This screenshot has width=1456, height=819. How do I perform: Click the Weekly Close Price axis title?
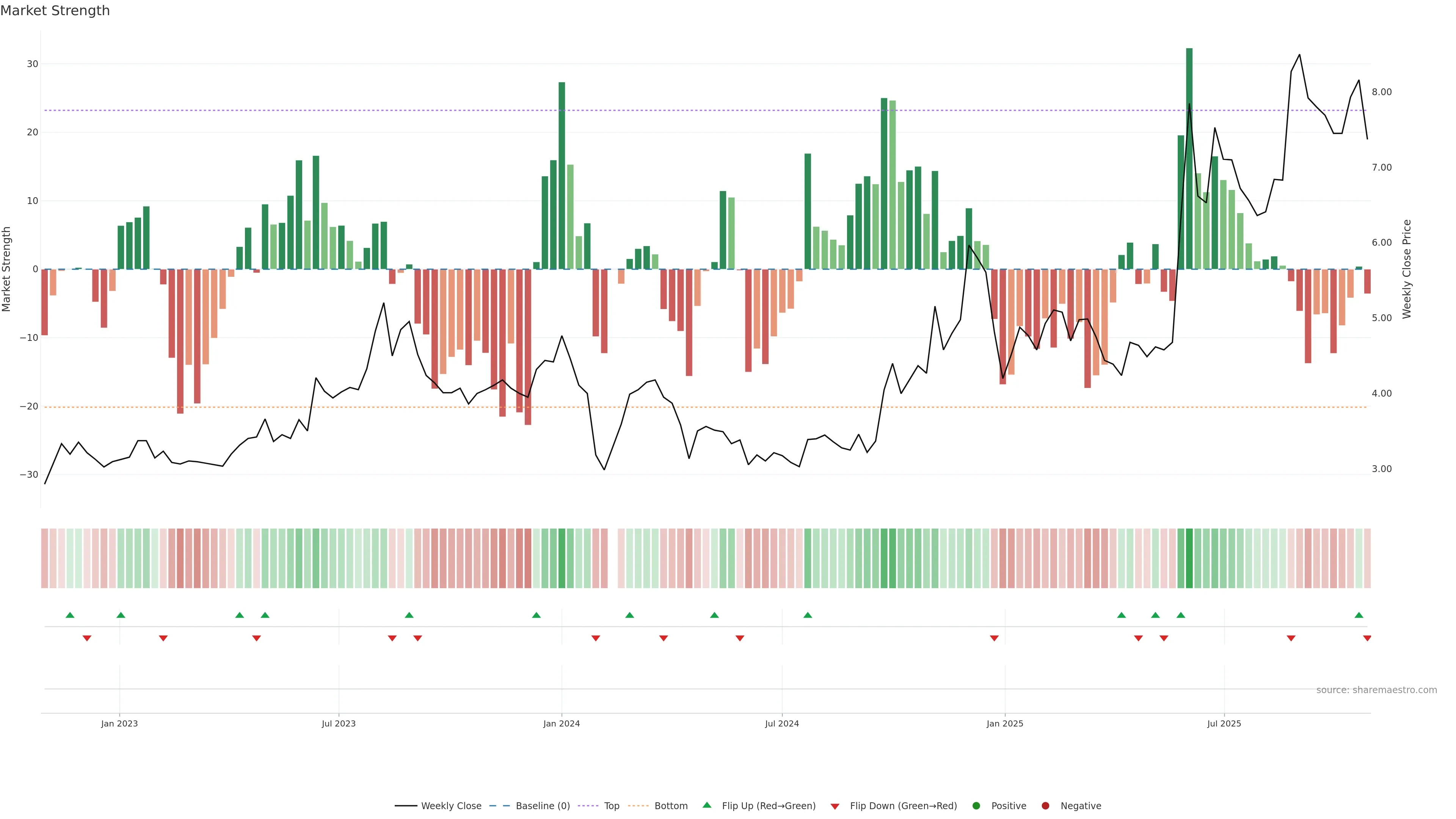point(1407,269)
